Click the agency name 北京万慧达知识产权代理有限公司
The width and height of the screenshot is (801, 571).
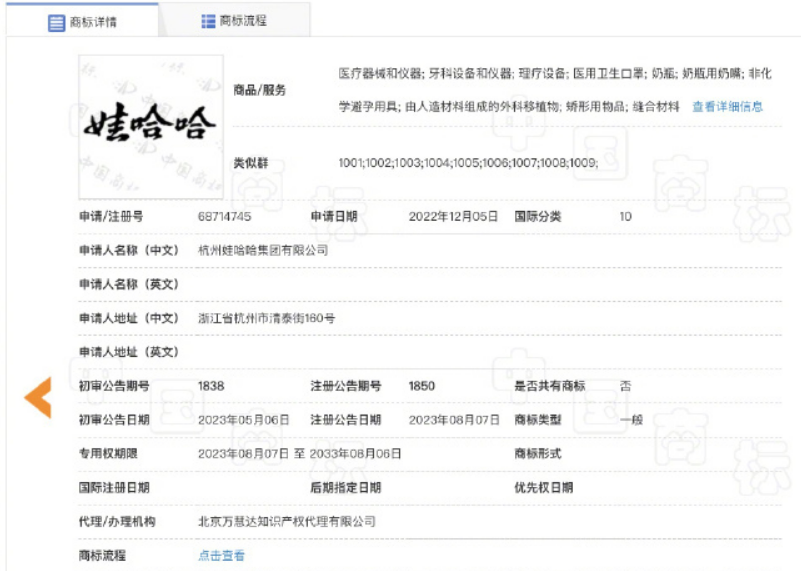(x=287, y=521)
